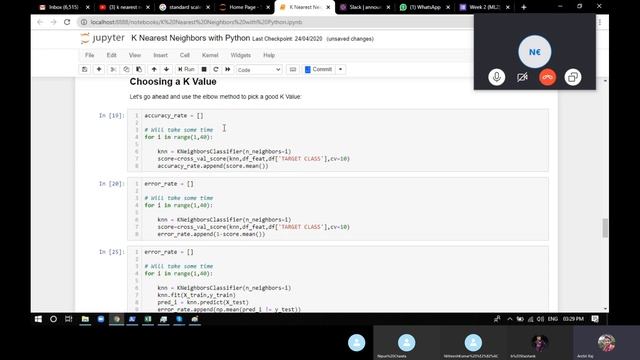Open the cell type dropdown showing Code
Image resolution: width=640 pixels, height=360 pixels.
click(x=259, y=70)
